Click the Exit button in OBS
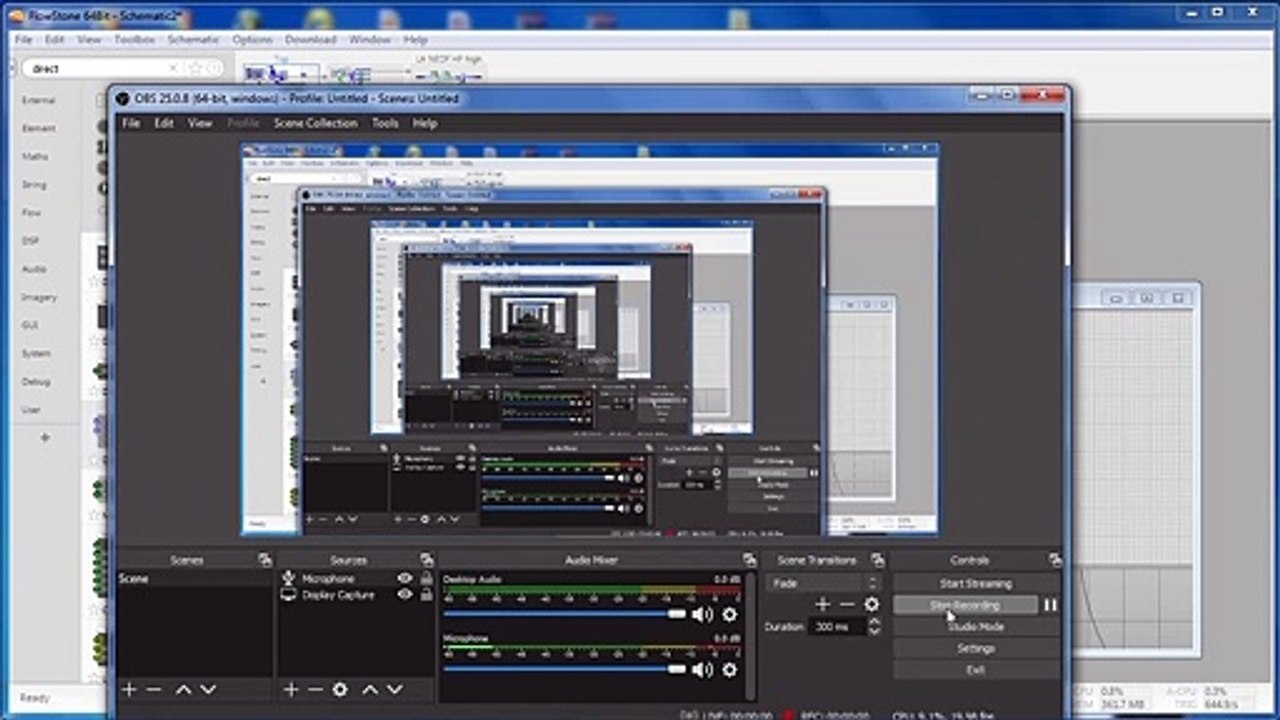The image size is (1280, 720). [975, 669]
